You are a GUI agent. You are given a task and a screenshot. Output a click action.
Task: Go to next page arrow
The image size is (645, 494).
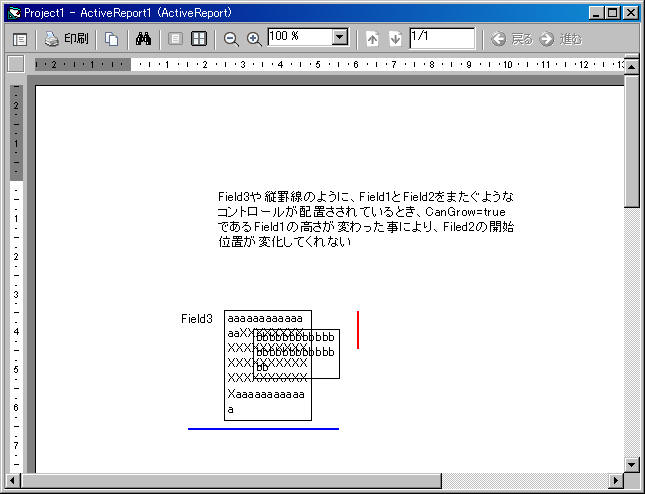pyautogui.click(x=395, y=39)
